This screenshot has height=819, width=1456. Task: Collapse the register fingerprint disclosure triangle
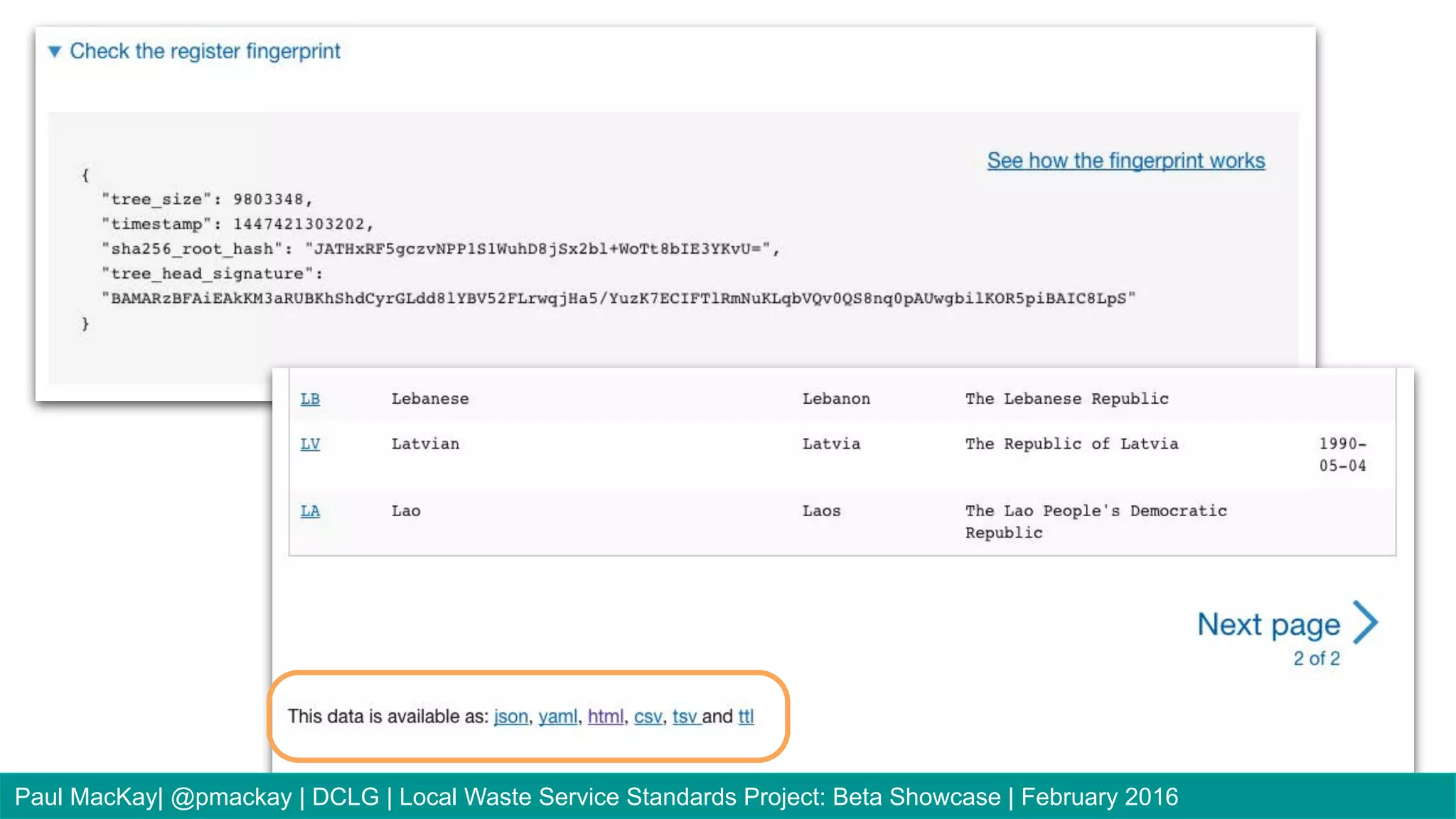click(x=55, y=51)
